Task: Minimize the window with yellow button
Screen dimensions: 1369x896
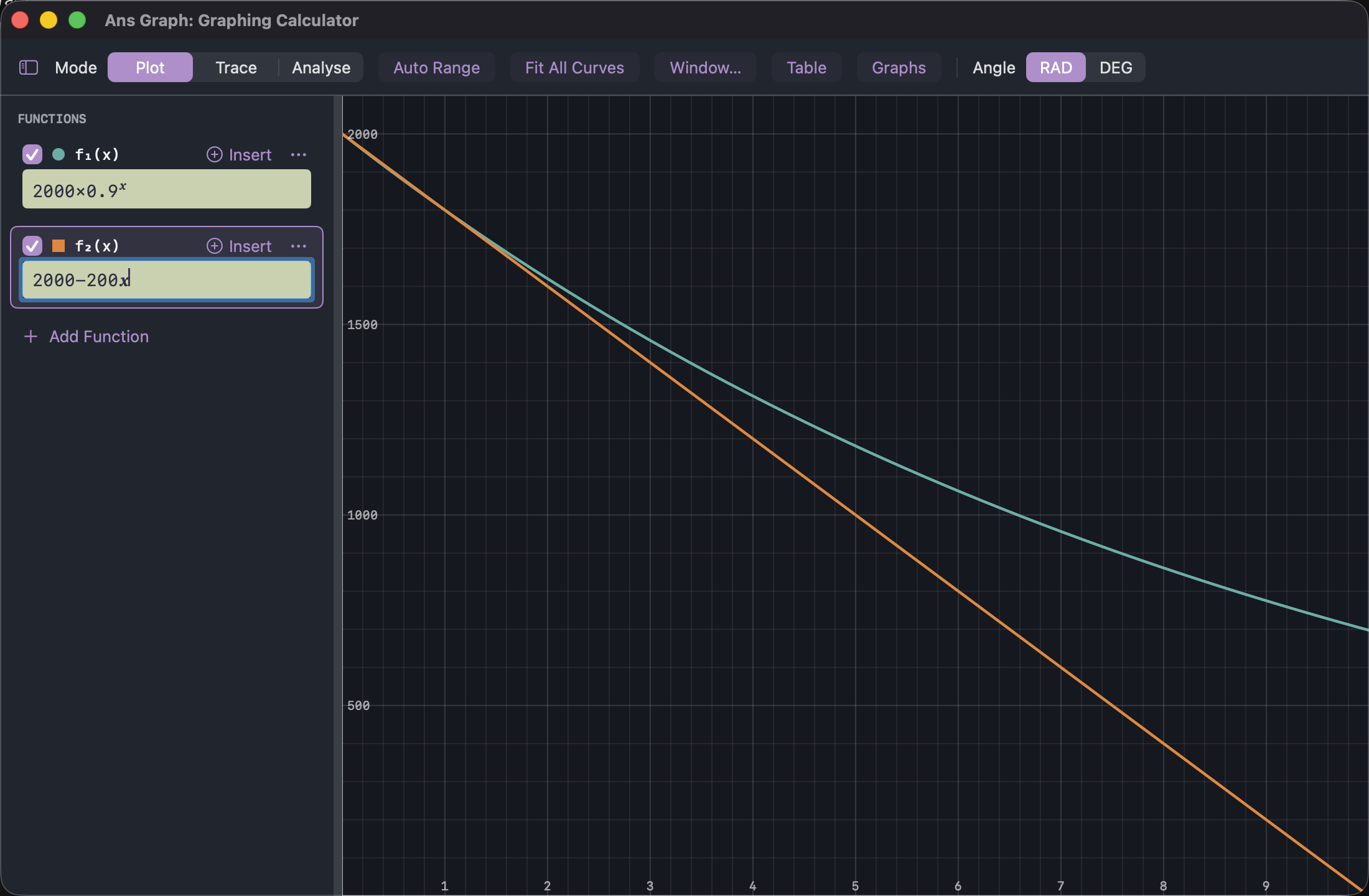Action: [x=49, y=20]
